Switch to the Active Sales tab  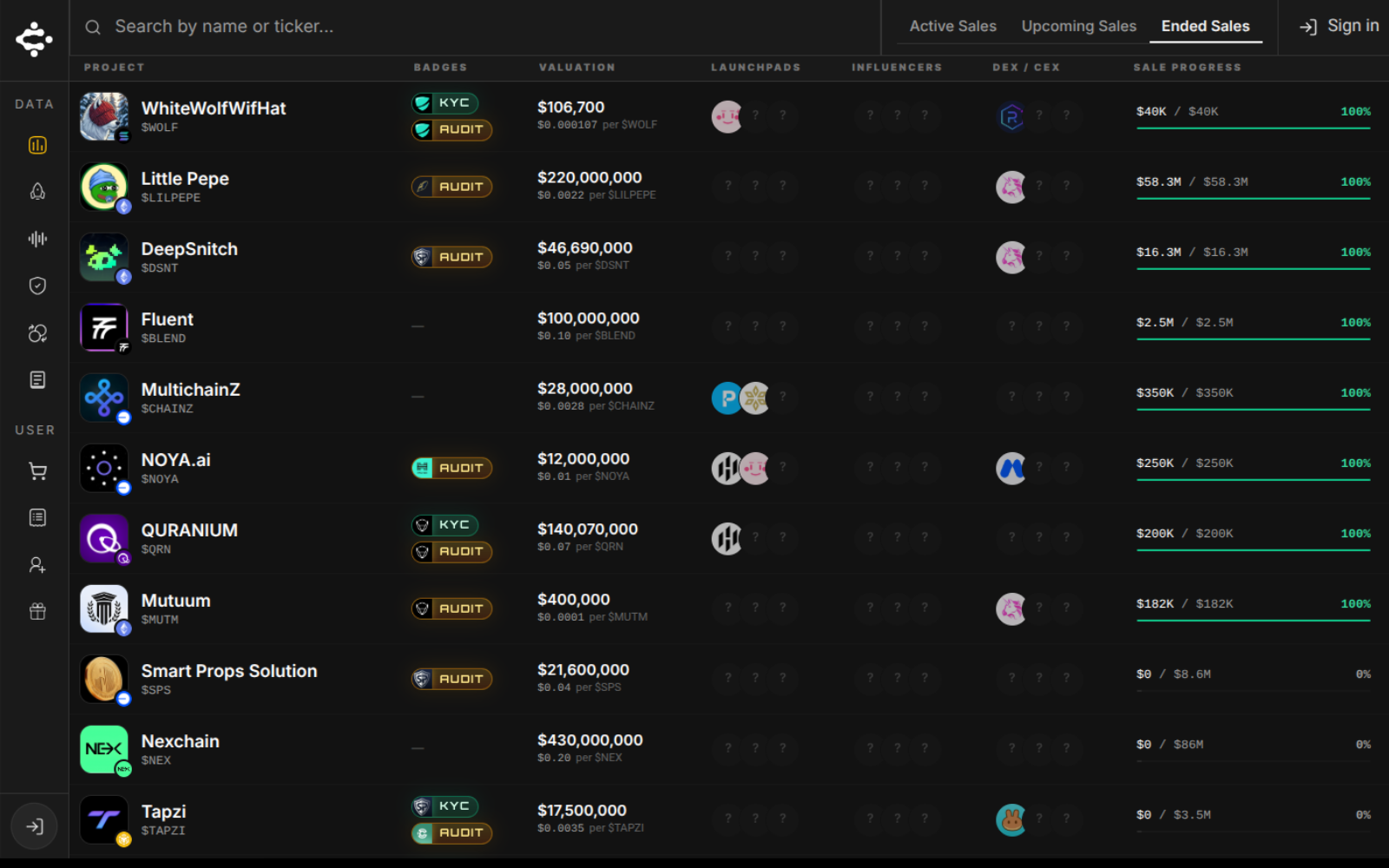(x=952, y=26)
